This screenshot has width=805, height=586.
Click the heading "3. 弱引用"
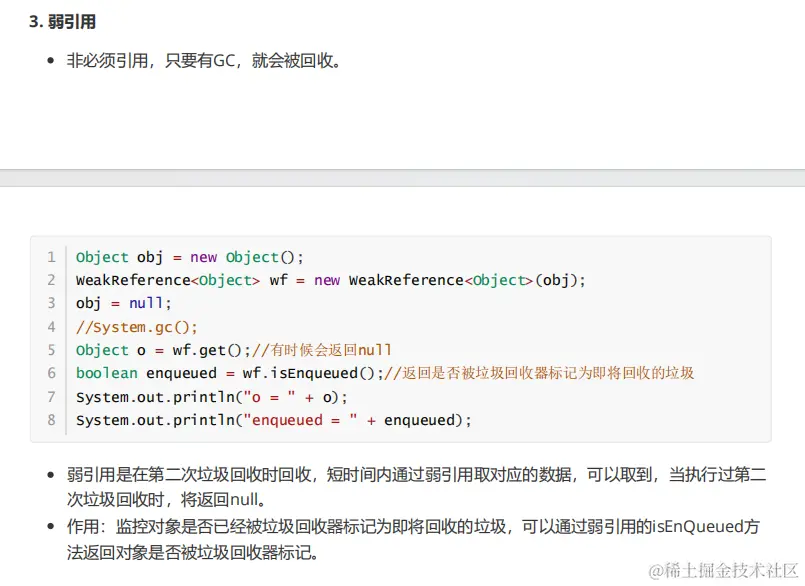(62, 22)
